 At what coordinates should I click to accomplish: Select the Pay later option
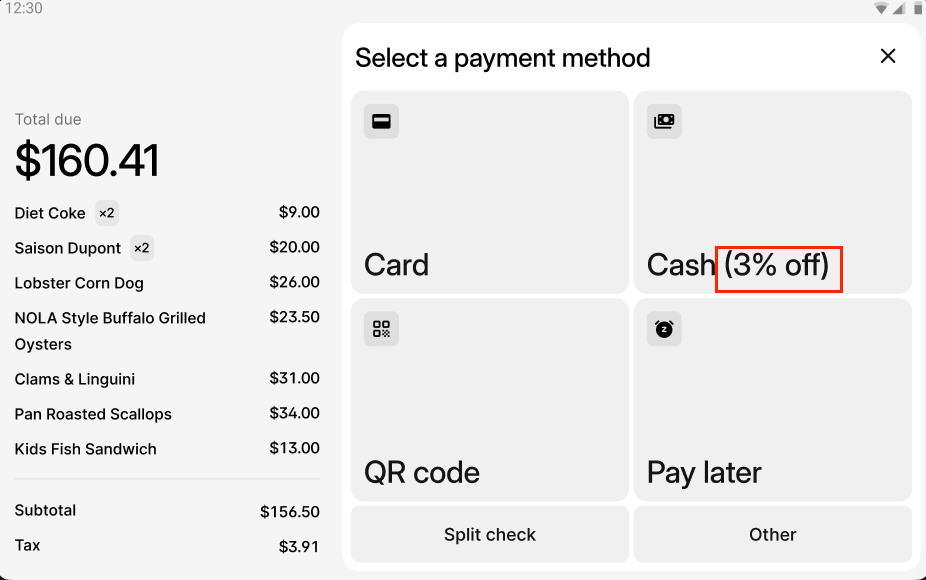772,400
